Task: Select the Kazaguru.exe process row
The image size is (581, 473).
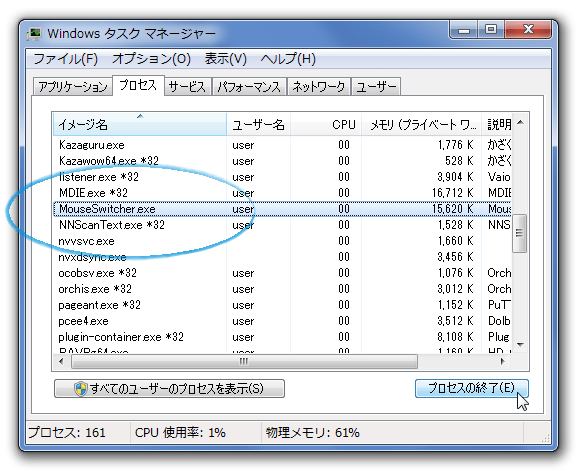Action: pyautogui.click(x=282, y=145)
